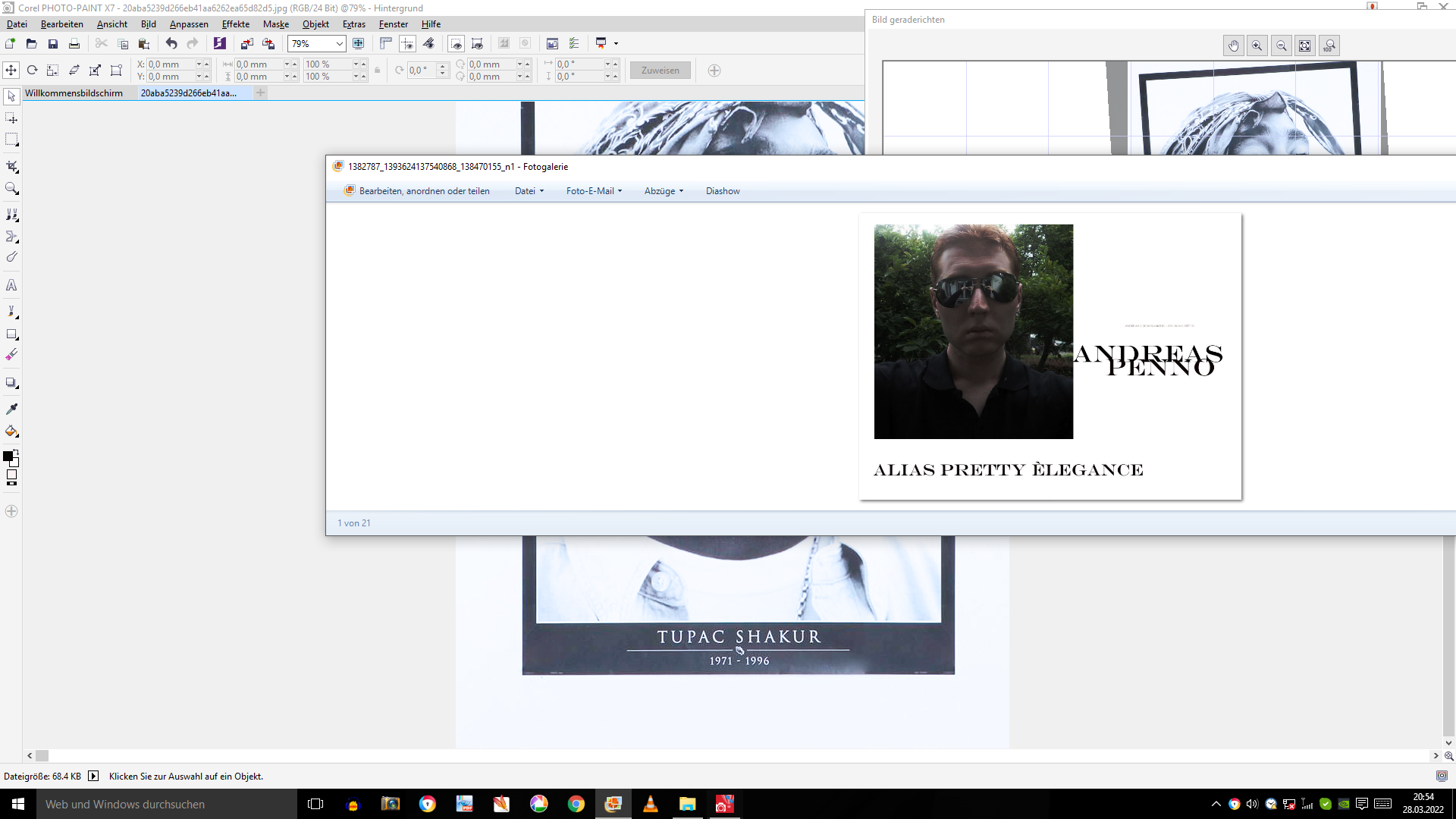Click the Export icon in toolbar
This screenshot has height=819, width=1456.
point(268,44)
